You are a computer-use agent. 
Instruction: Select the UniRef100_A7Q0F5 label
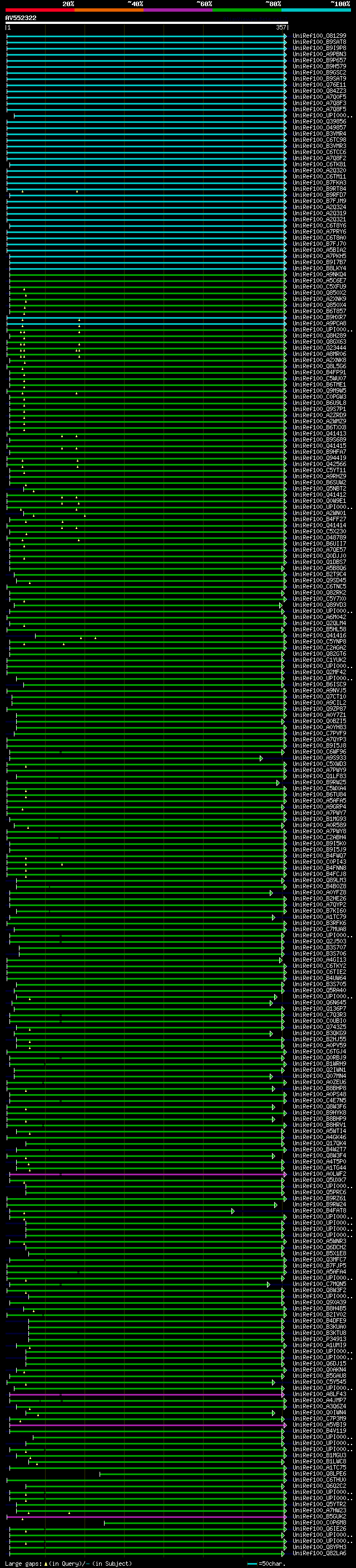click(x=319, y=97)
